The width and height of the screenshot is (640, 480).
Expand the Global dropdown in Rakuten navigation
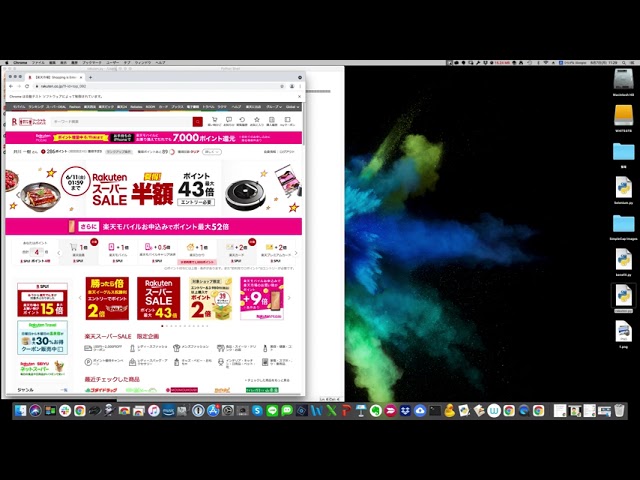(292, 106)
